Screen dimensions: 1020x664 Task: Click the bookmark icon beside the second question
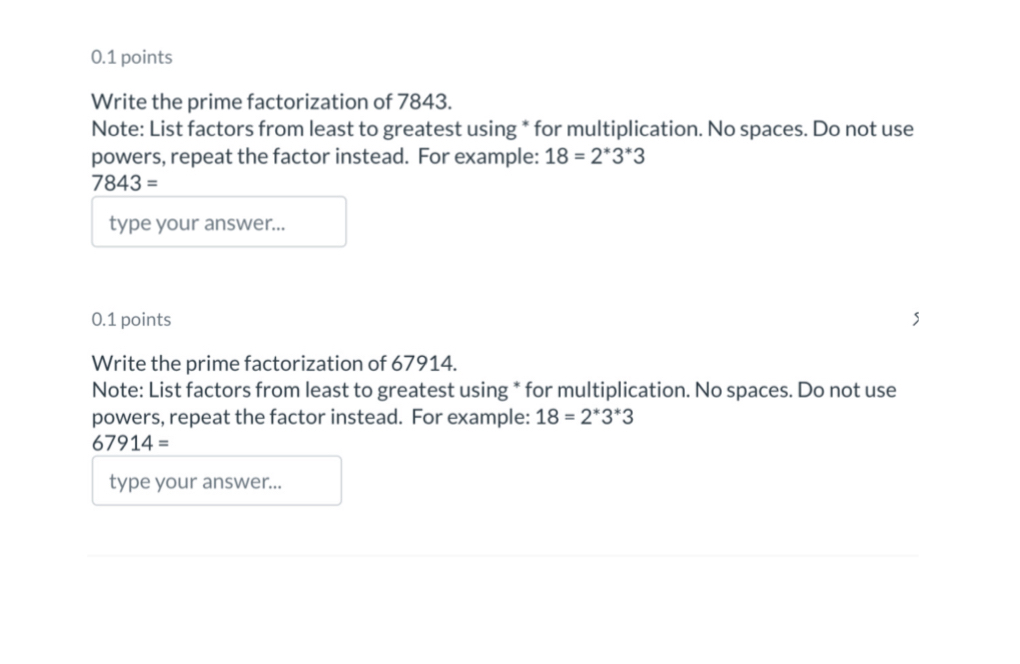tap(915, 318)
